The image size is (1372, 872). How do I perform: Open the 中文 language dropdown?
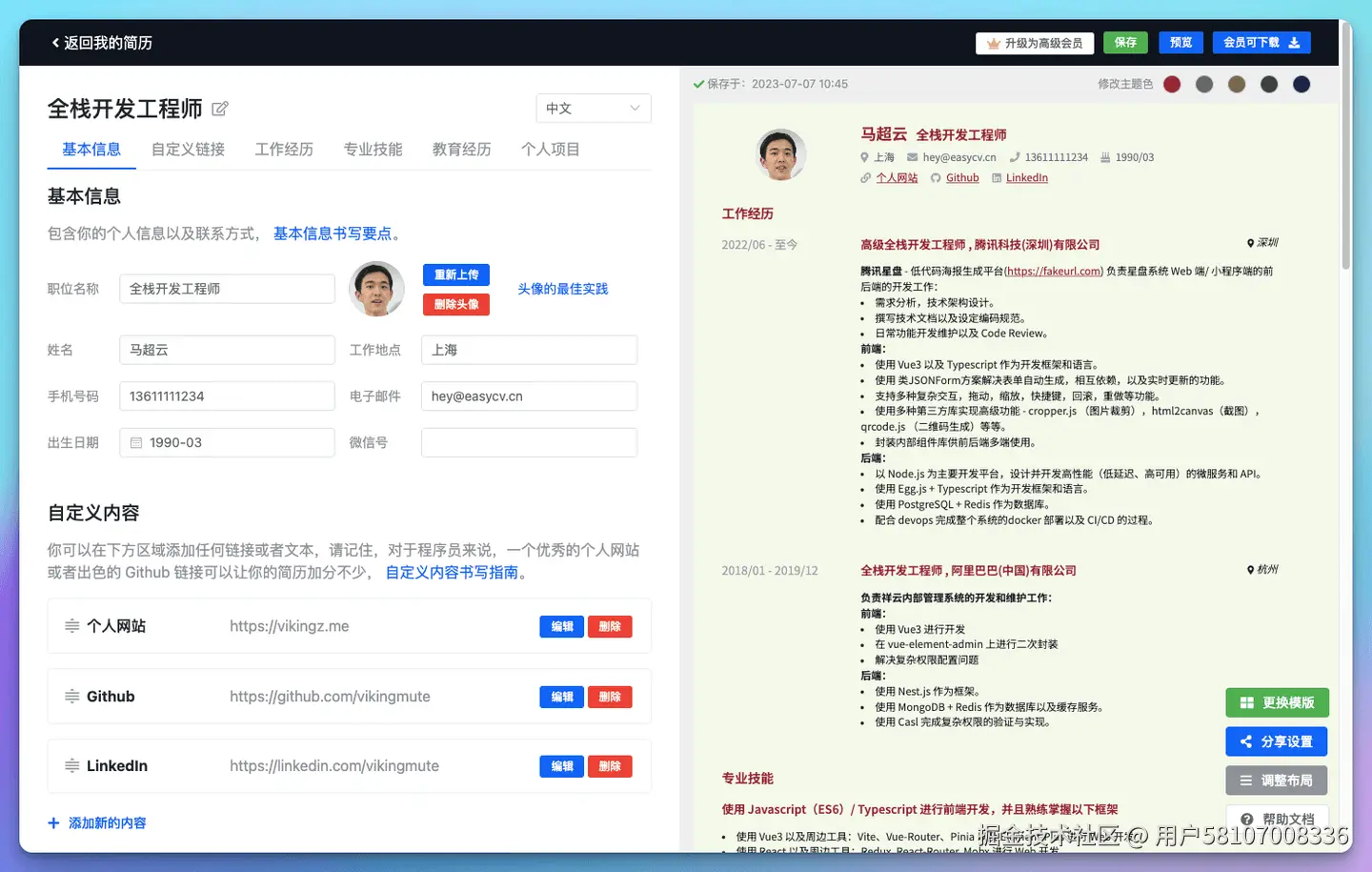pos(593,108)
